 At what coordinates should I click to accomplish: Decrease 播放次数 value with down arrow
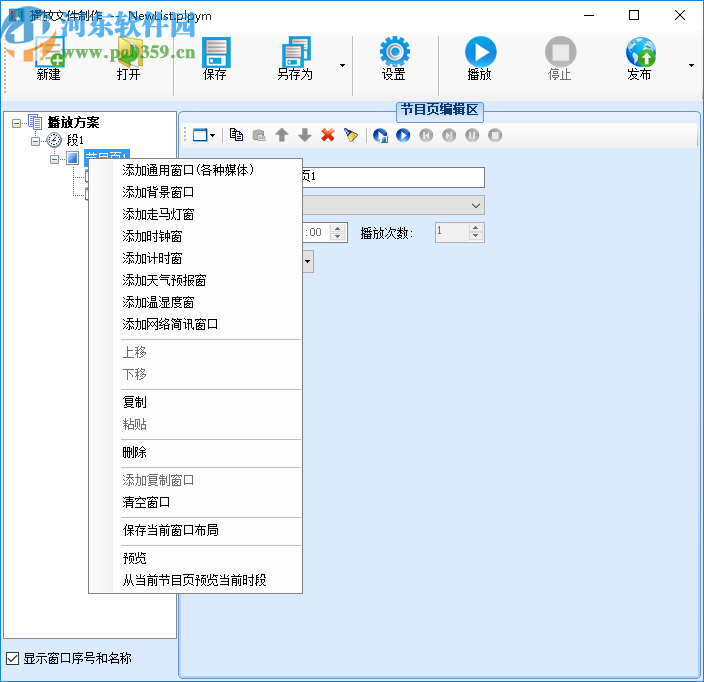(x=476, y=237)
